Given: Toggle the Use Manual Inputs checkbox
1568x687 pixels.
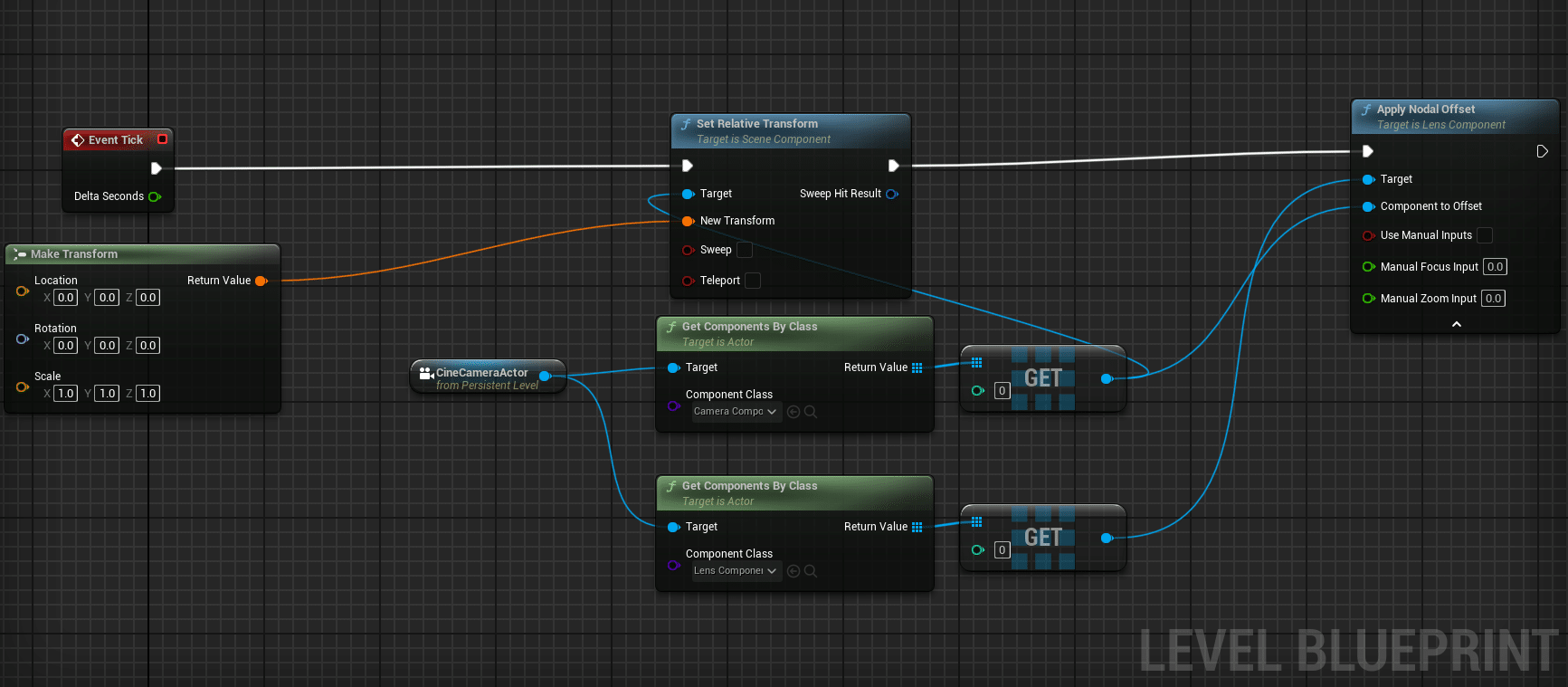Looking at the screenshot, I should point(1485,235).
